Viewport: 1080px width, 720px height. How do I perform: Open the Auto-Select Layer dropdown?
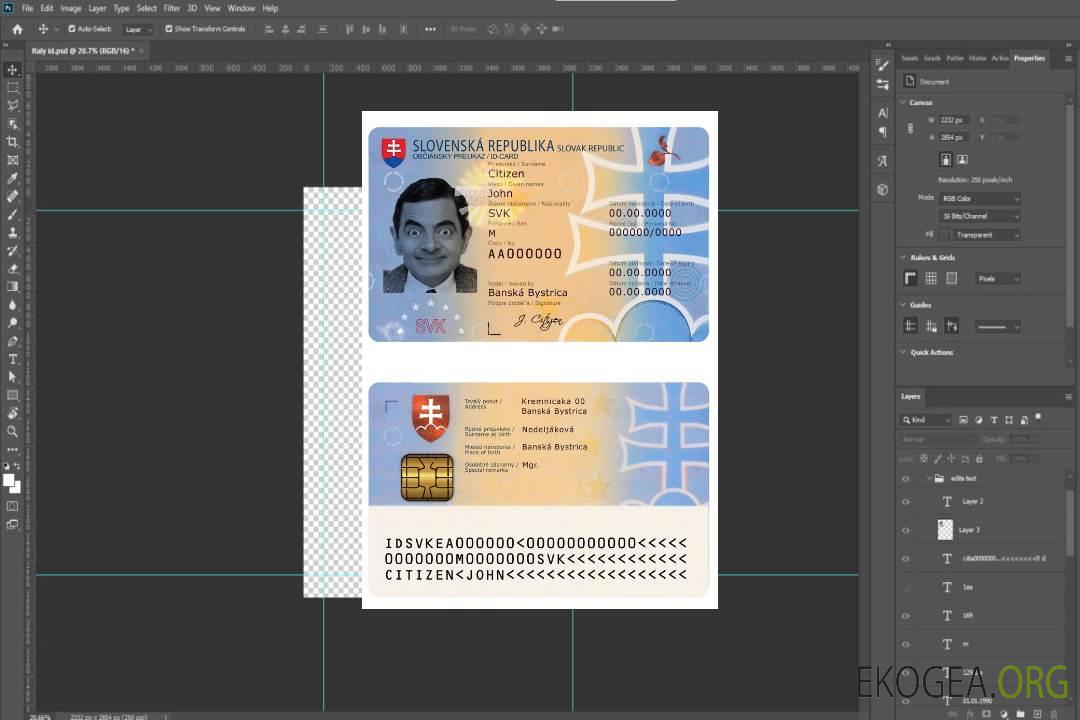point(138,29)
